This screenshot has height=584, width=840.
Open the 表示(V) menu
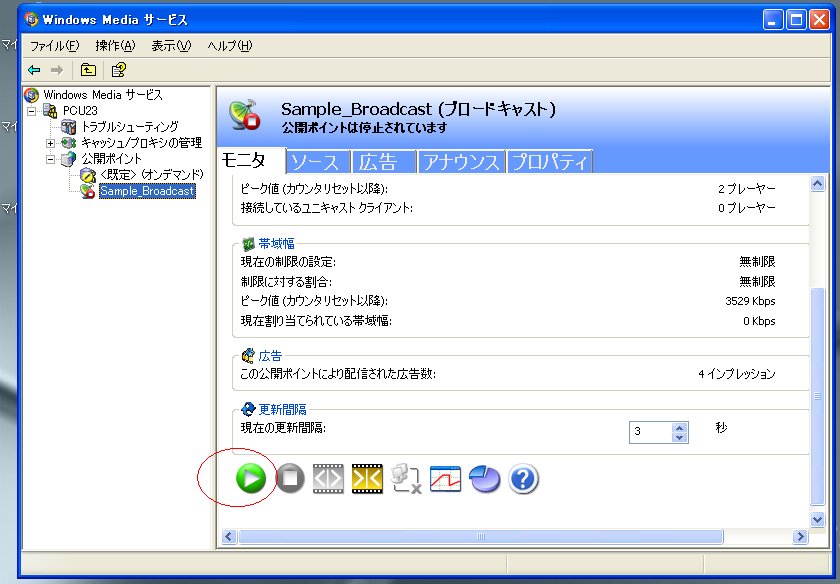pyautogui.click(x=171, y=46)
